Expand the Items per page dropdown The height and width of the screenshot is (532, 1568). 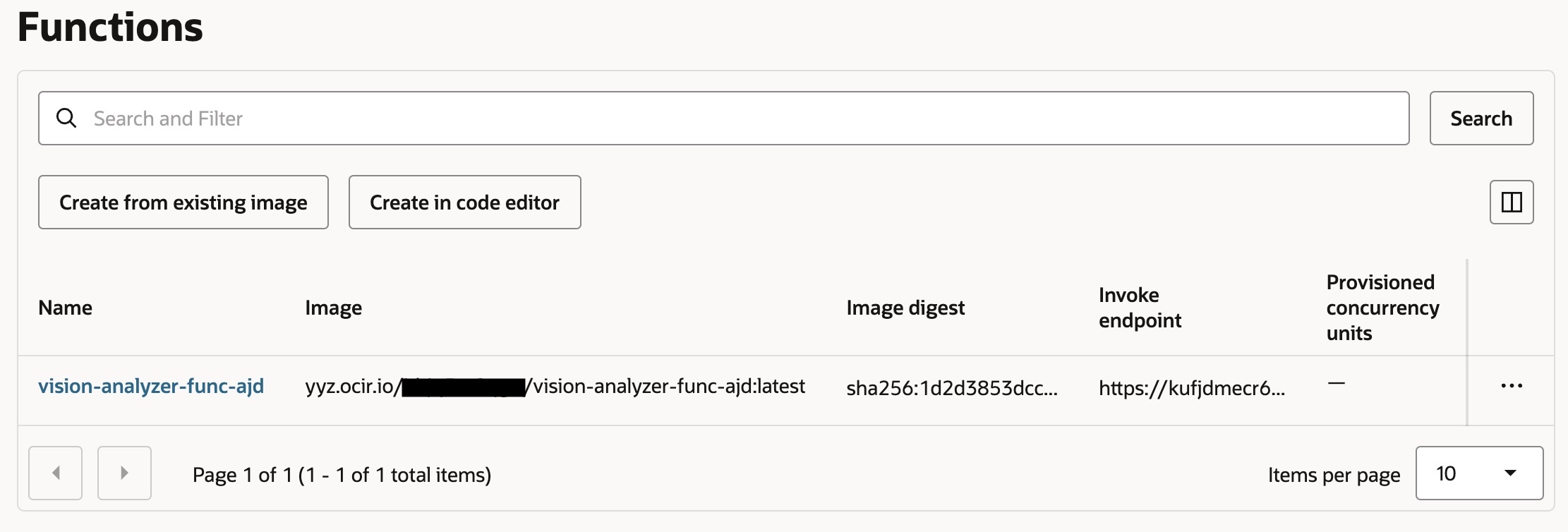(1478, 473)
